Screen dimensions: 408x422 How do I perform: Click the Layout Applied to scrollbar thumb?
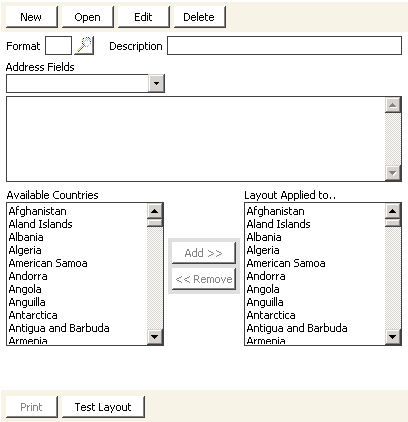(x=393, y=223)
